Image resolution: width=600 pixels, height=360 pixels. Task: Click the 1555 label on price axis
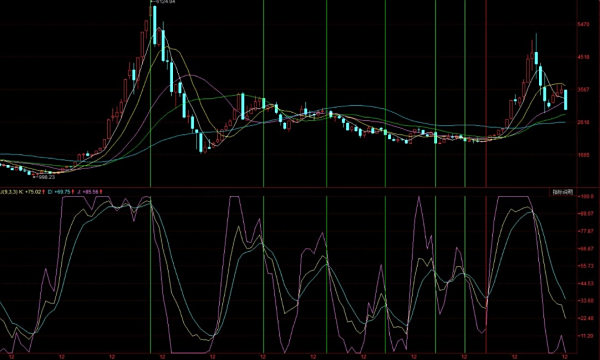[584, 155]
